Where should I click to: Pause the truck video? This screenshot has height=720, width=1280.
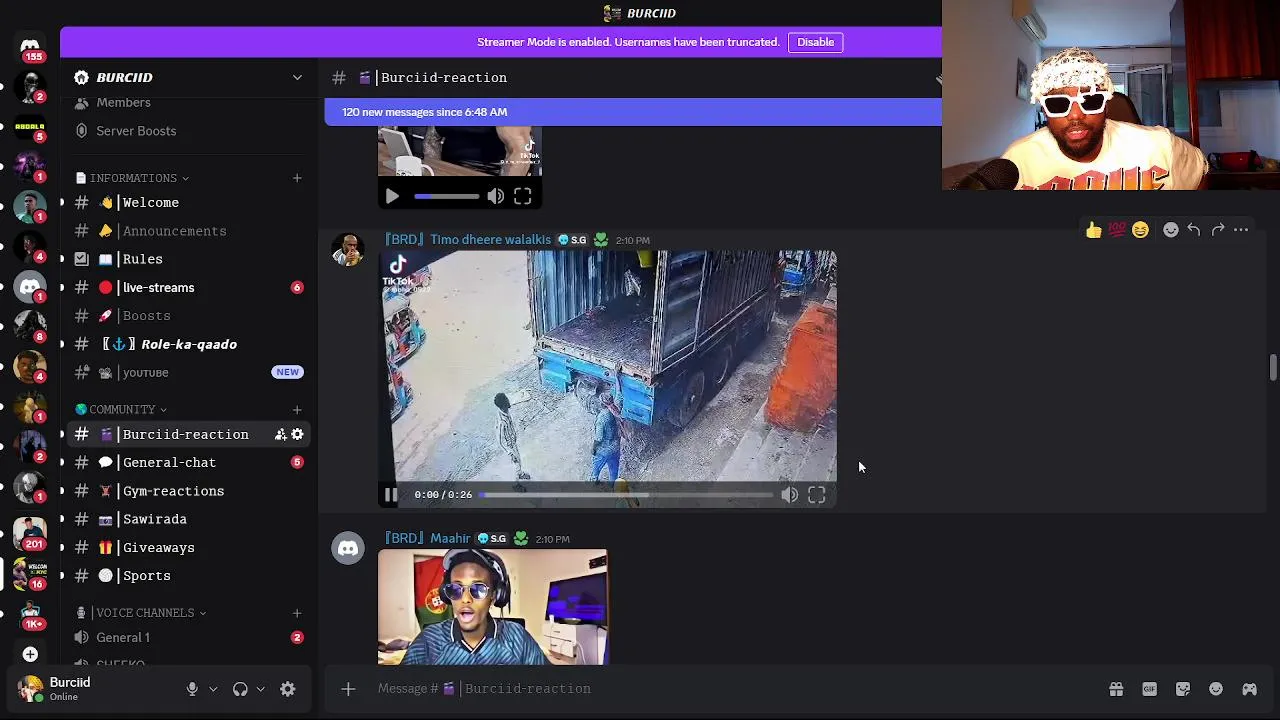(391, 495)
